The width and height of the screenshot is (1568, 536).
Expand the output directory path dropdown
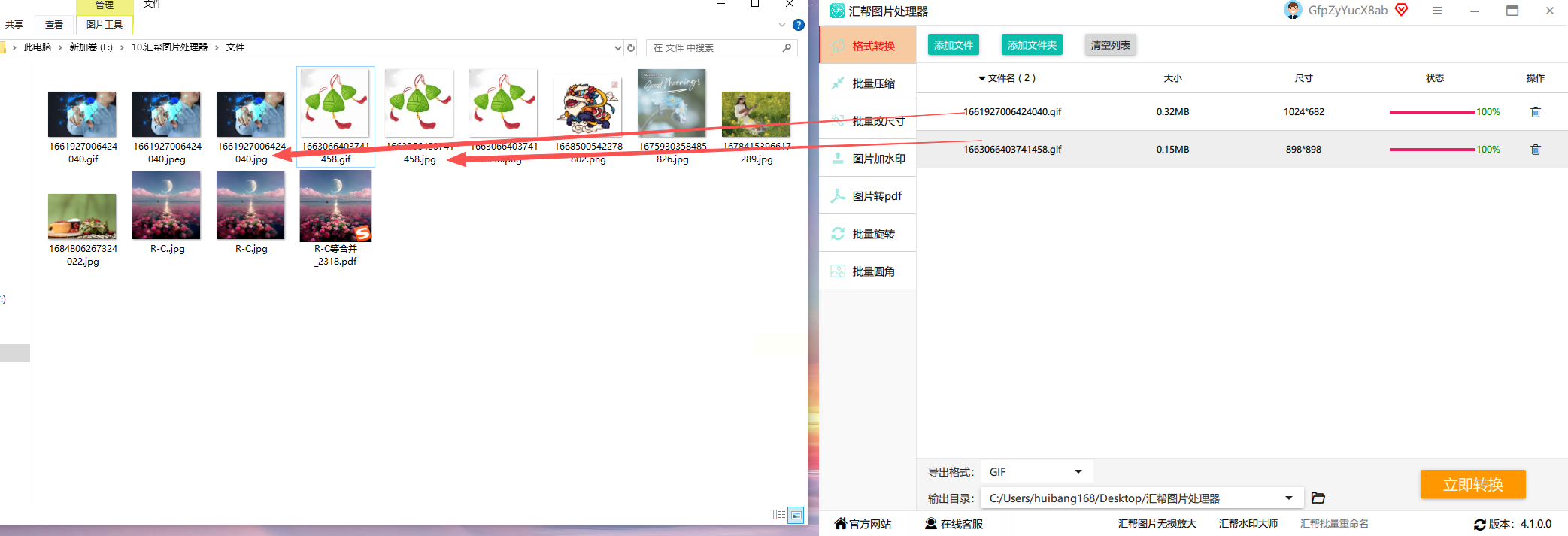pos(1289,498)
